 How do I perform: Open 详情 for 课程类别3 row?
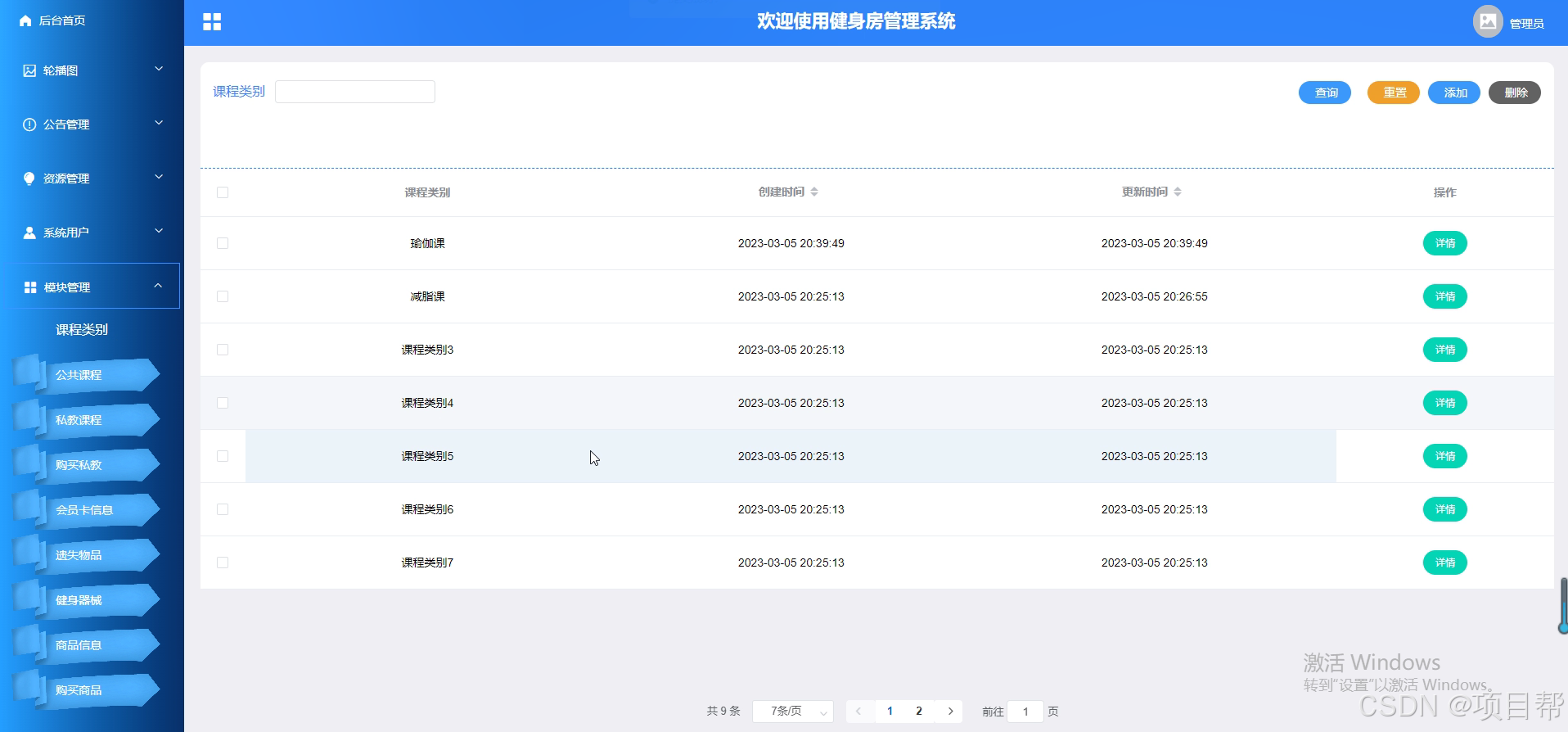click(x=1445, y=350)
